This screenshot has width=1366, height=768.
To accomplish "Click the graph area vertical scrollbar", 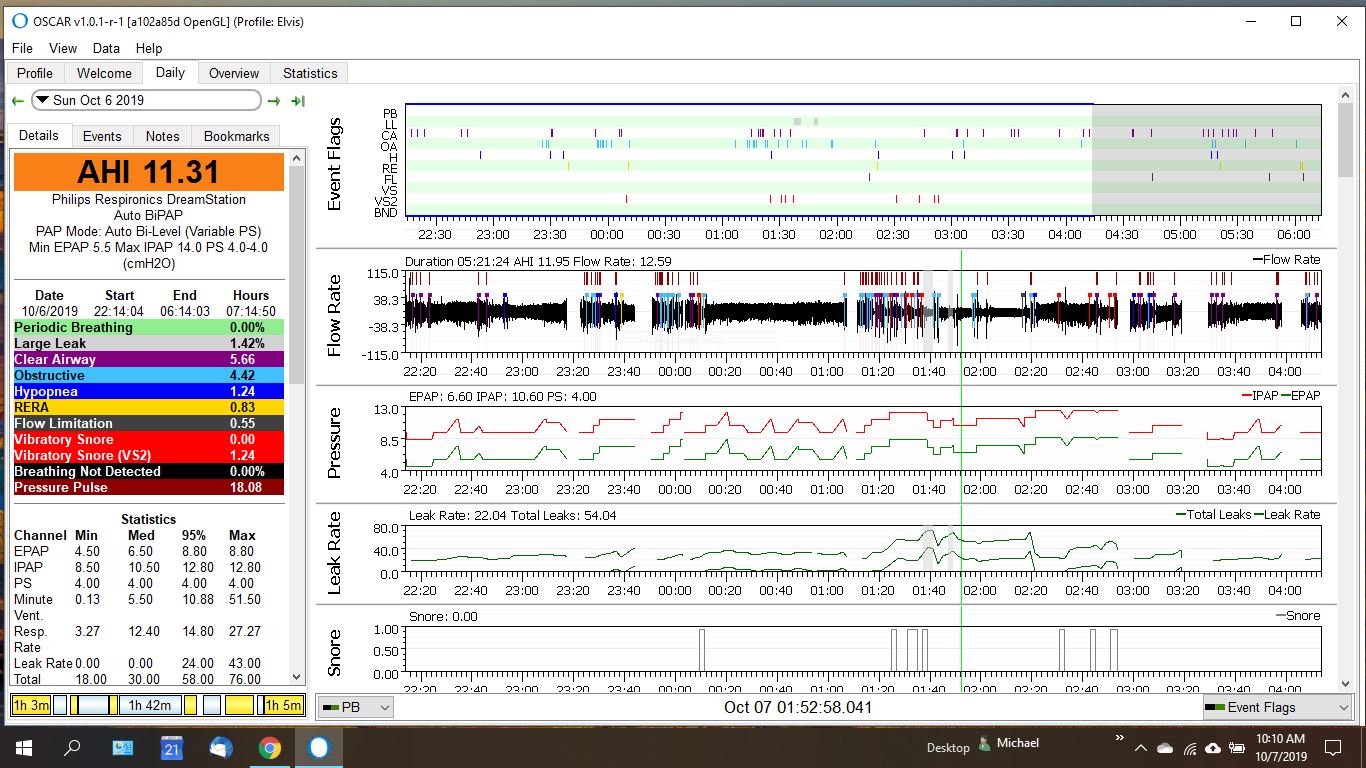I will pos(1345,389).
